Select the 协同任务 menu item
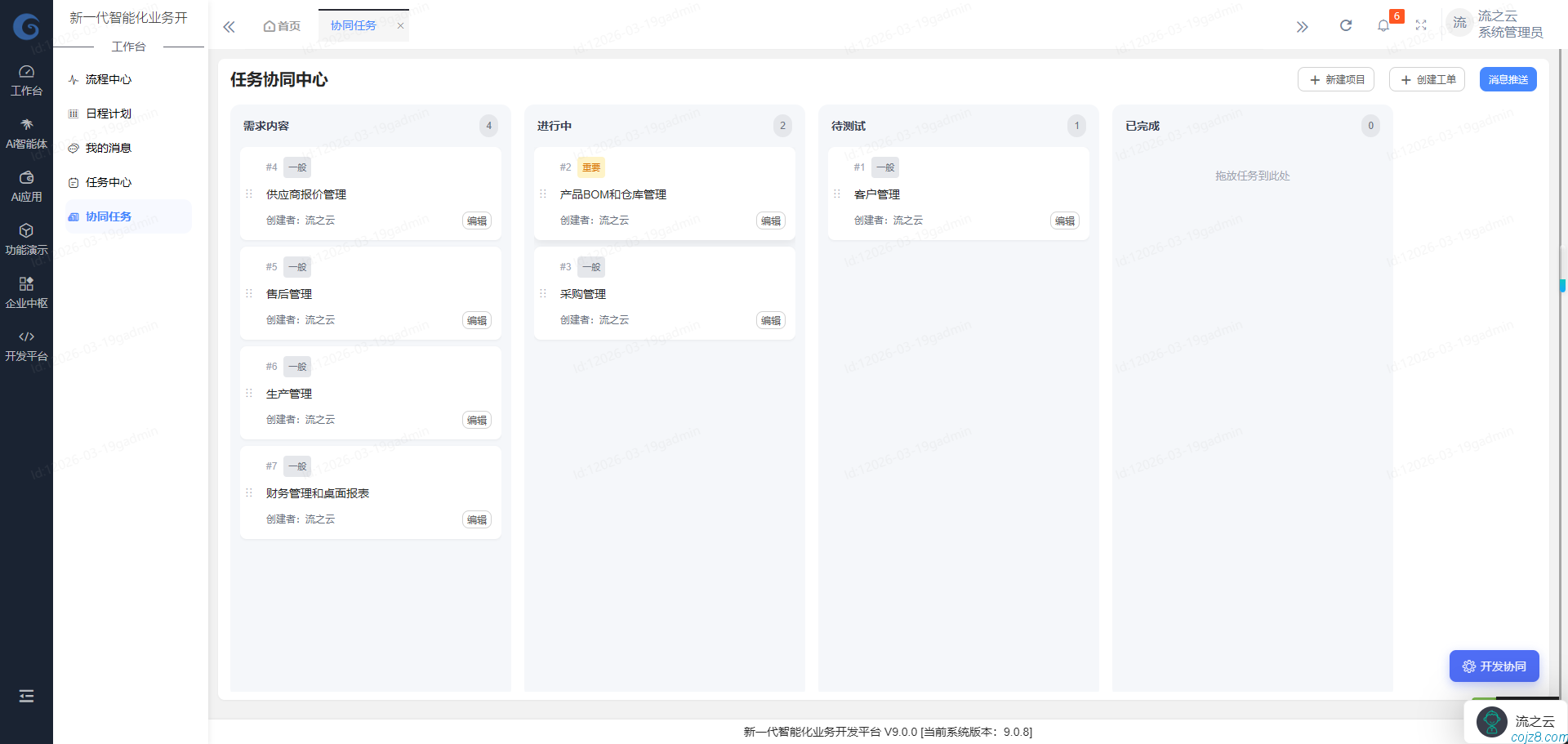This screenshot has width=1568, height=744. coord(110,216)
